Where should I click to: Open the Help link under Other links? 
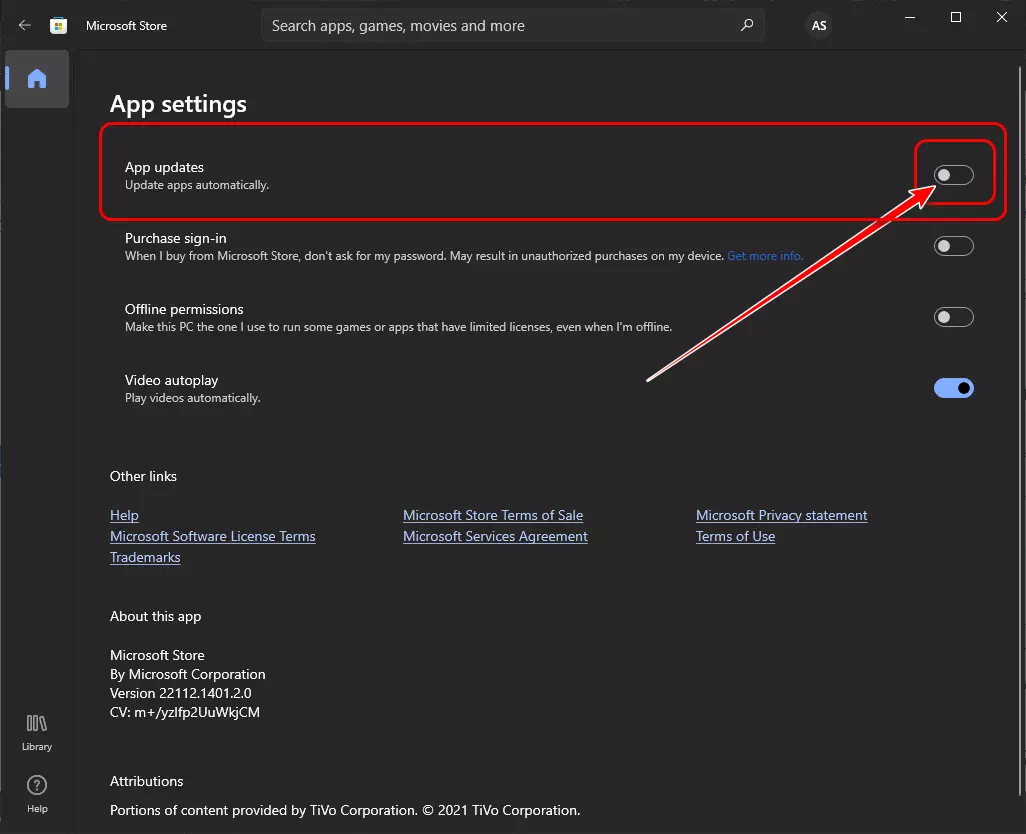pos(124,515)
